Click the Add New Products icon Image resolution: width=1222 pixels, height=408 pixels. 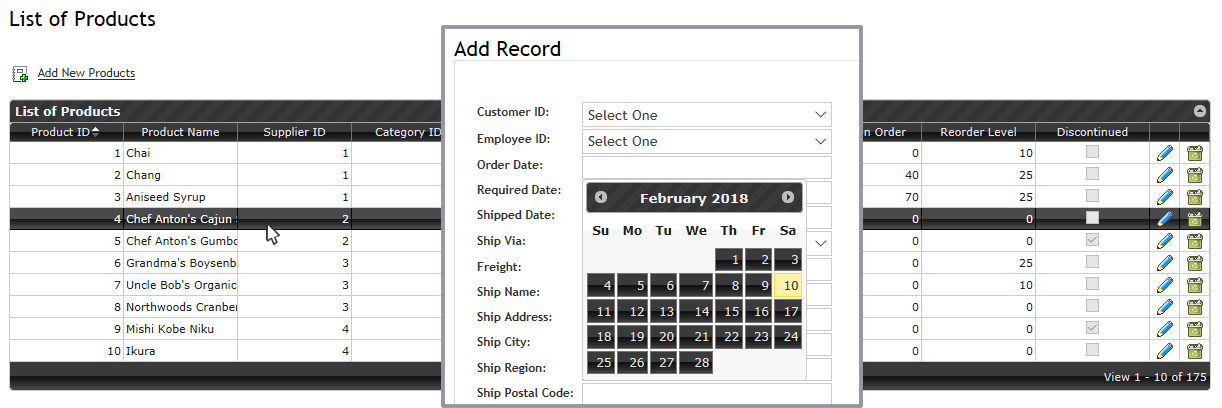(20, 73)
